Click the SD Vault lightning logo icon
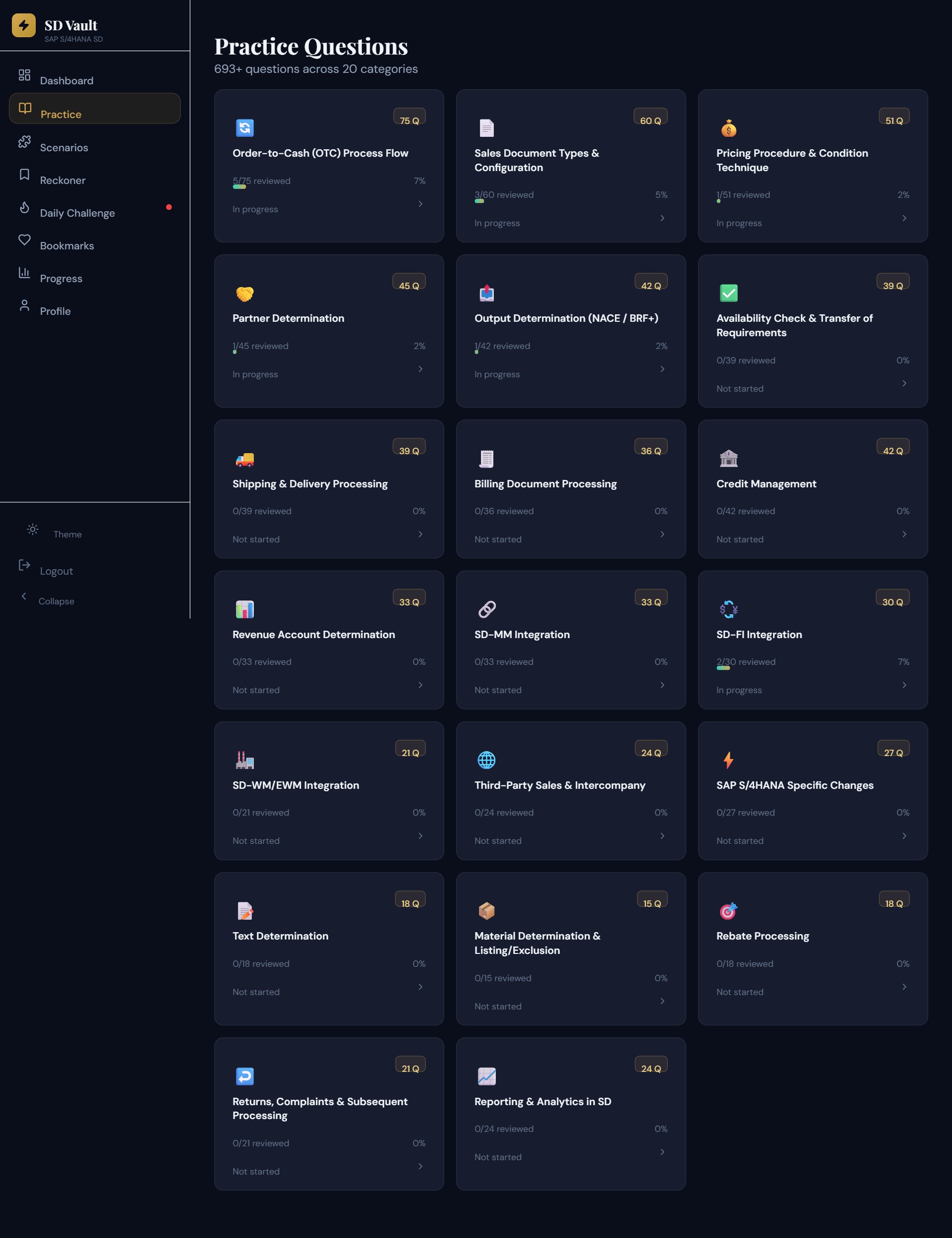 click(x=24, y=25)
